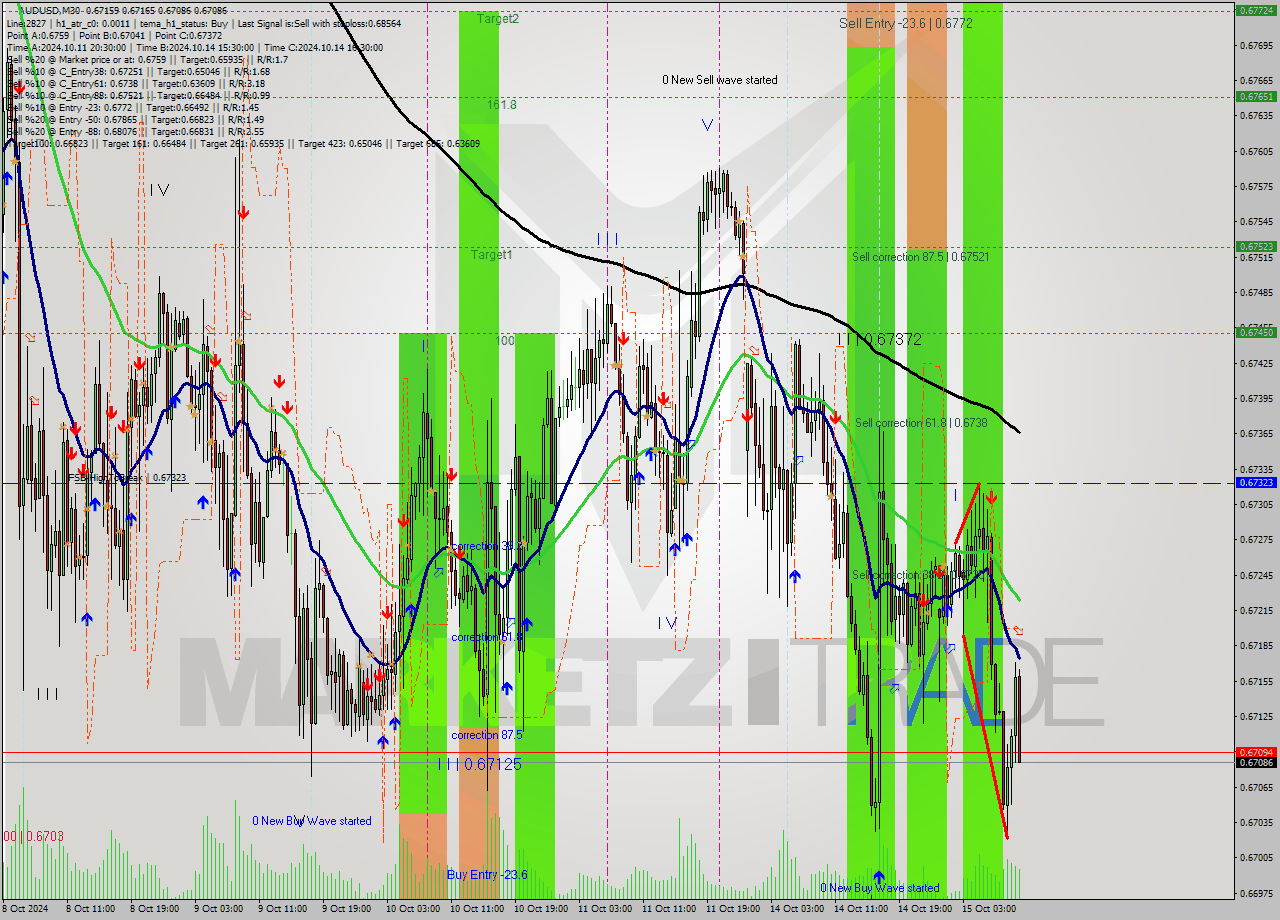Click the '15 Oct 03:00' time label
The height and width of the screenshot is (920, 1280).
click(988, 909)
